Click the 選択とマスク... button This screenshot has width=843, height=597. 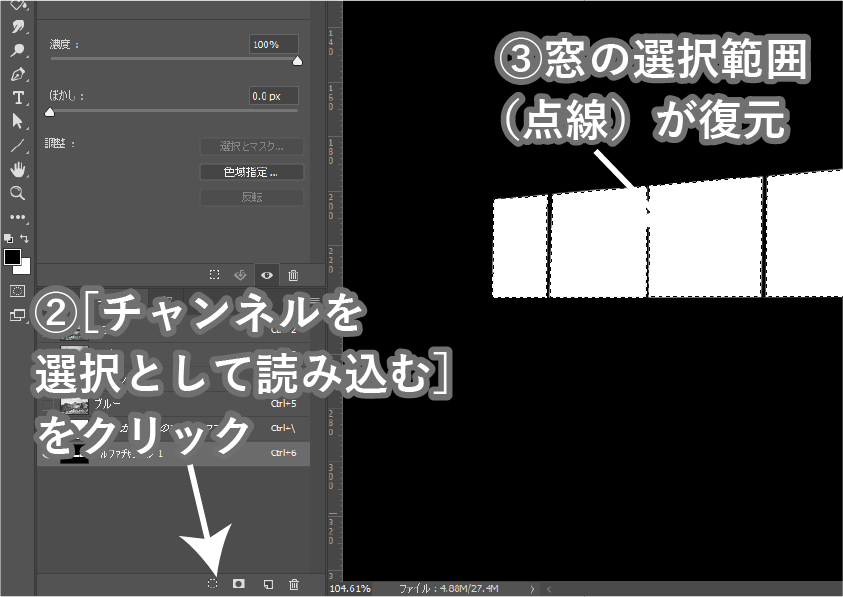pyautogui.click(x=252, y=146)
